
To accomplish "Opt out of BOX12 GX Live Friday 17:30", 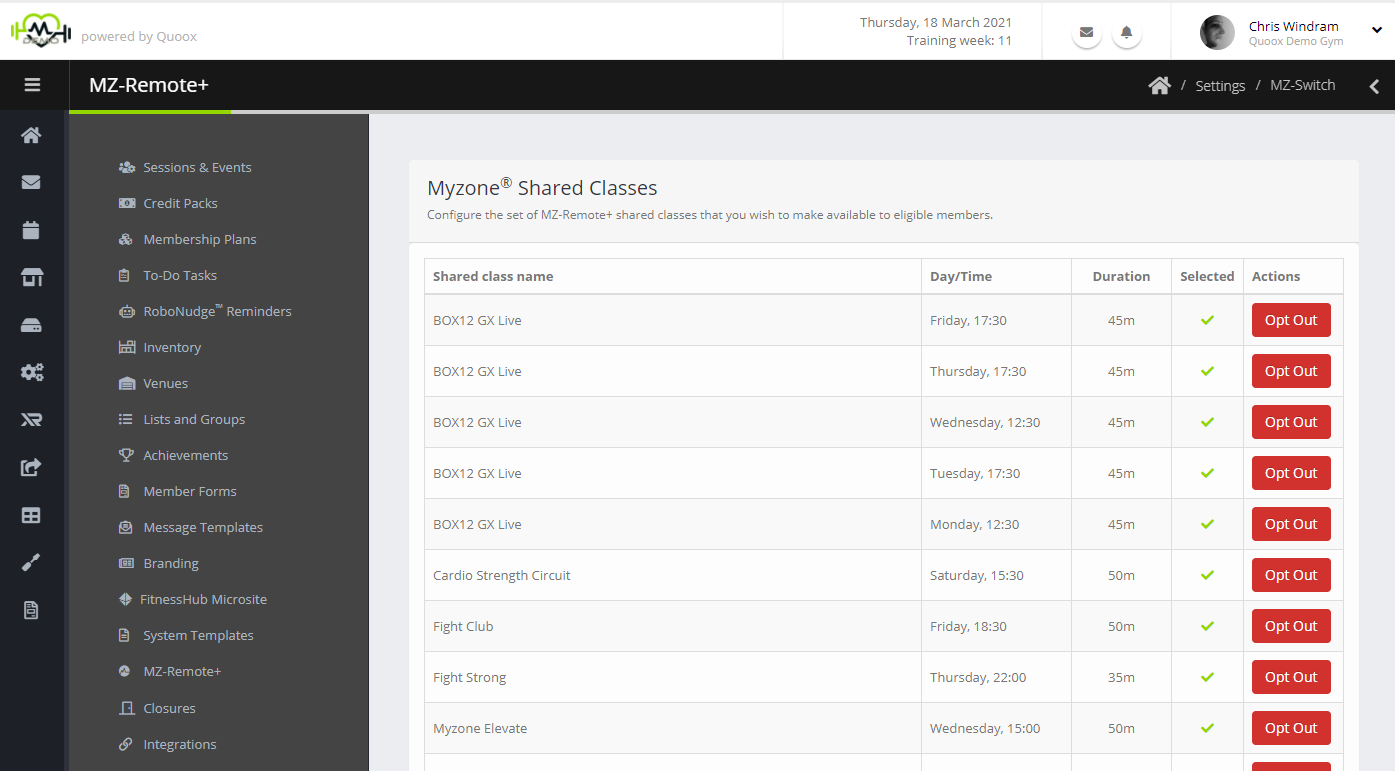I will 1291,320.
